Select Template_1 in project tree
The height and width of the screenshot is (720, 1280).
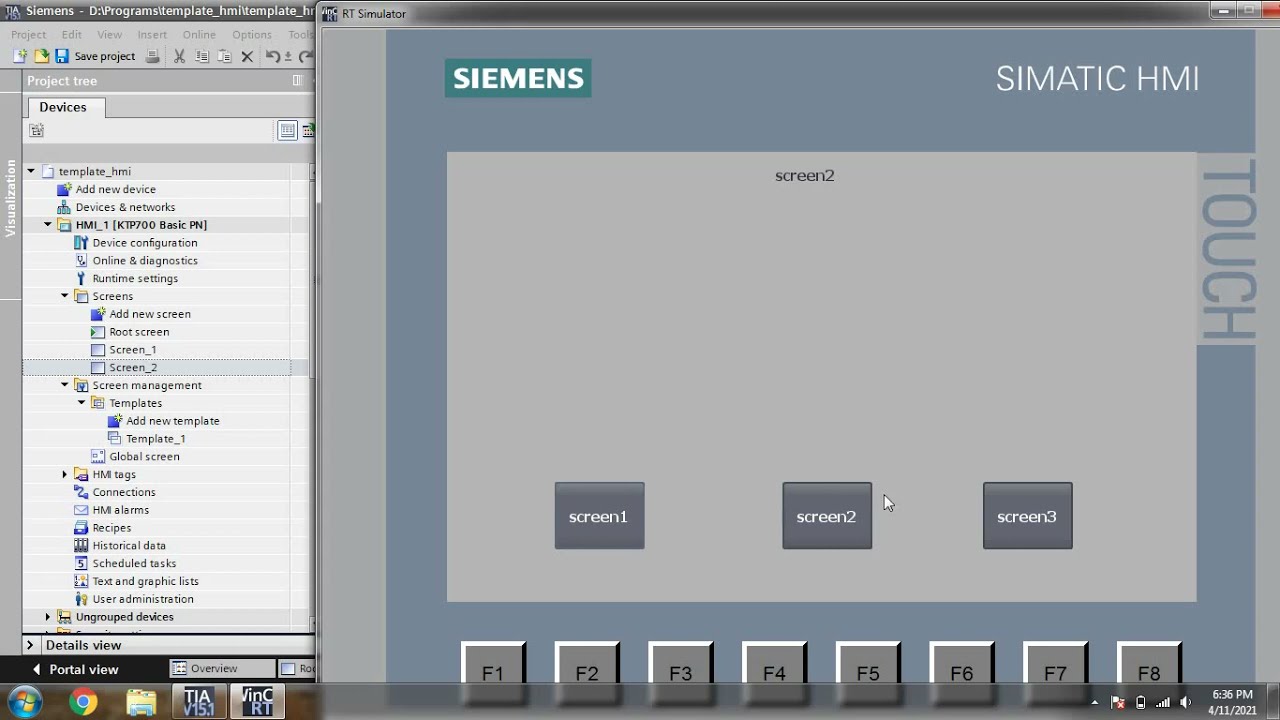tap(156, 439)
